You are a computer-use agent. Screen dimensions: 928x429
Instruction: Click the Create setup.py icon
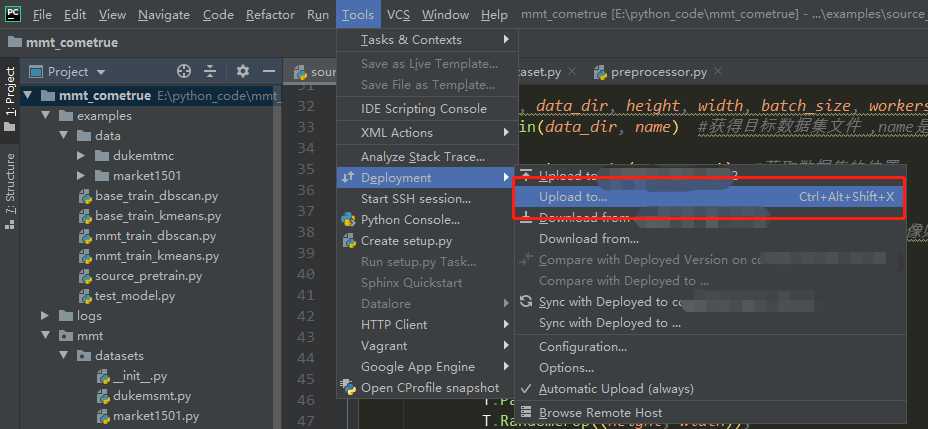click(x=349, y=241)
